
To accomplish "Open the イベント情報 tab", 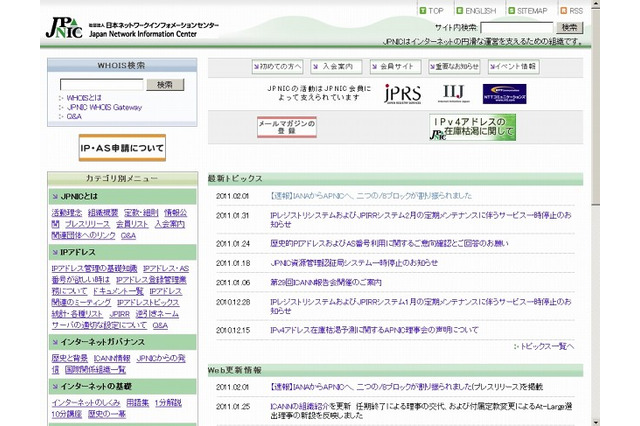I will tap(513, 67).
